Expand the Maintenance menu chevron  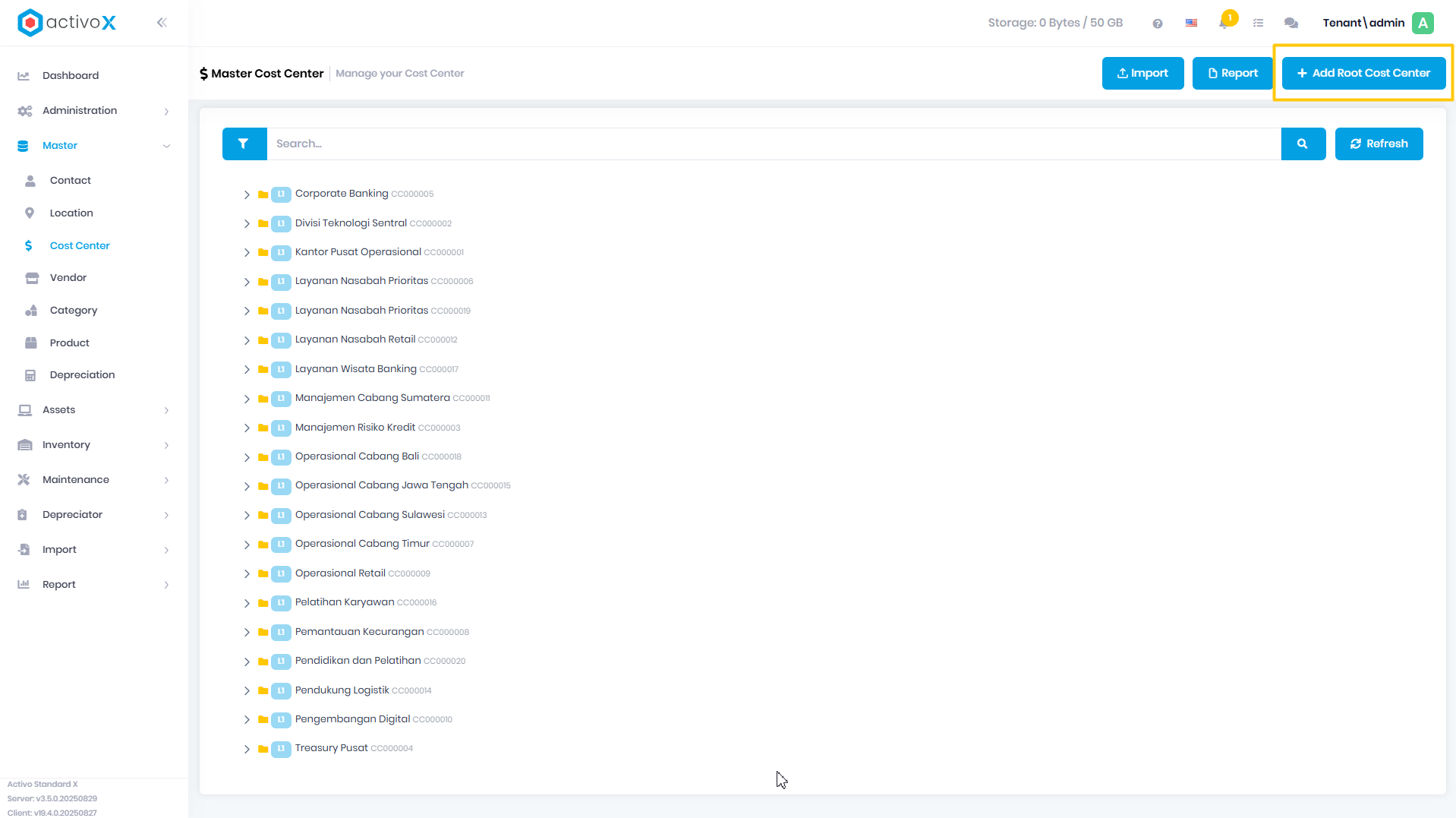tap(166, 480)
